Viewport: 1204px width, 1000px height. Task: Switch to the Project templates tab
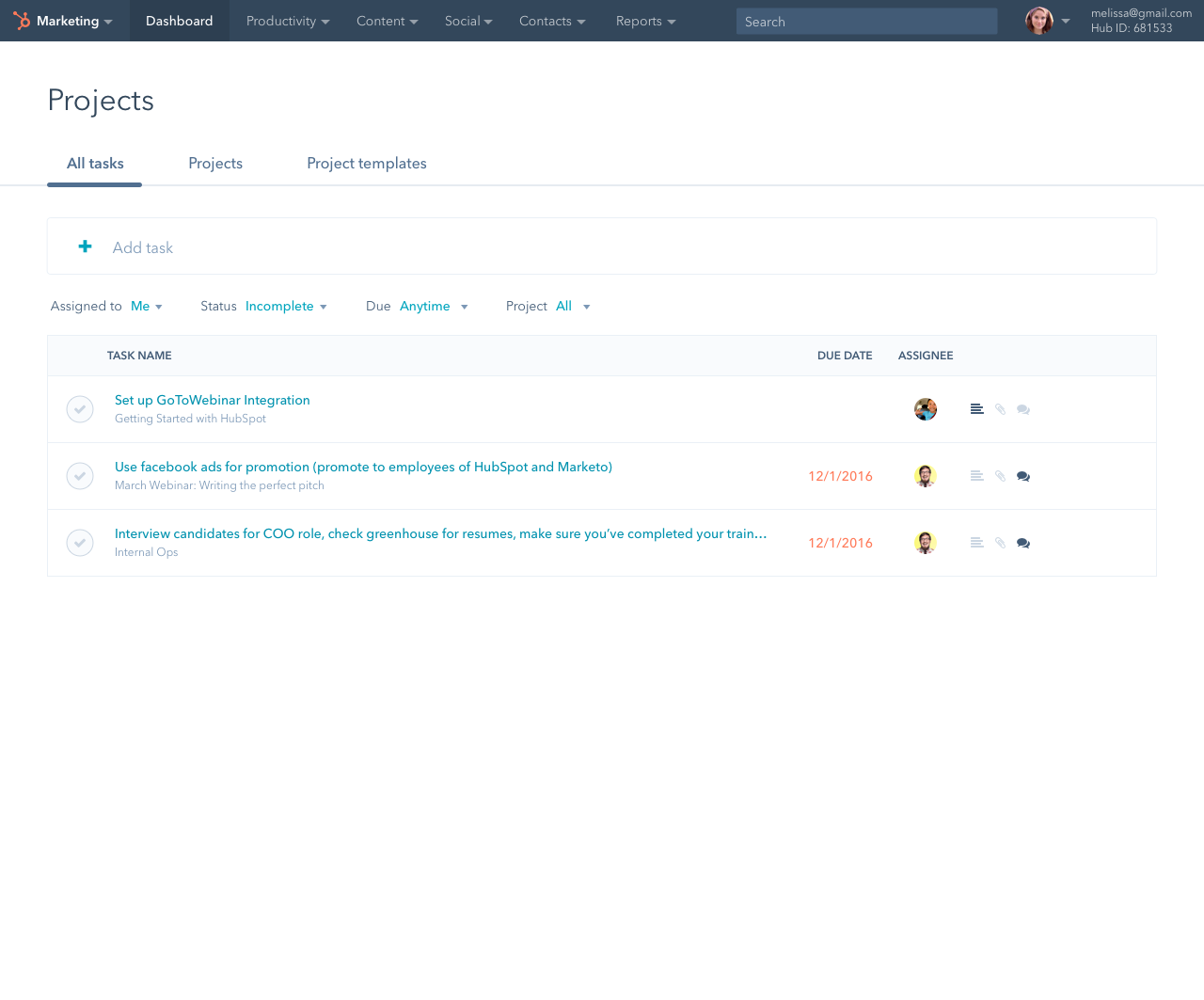[367, 164]
